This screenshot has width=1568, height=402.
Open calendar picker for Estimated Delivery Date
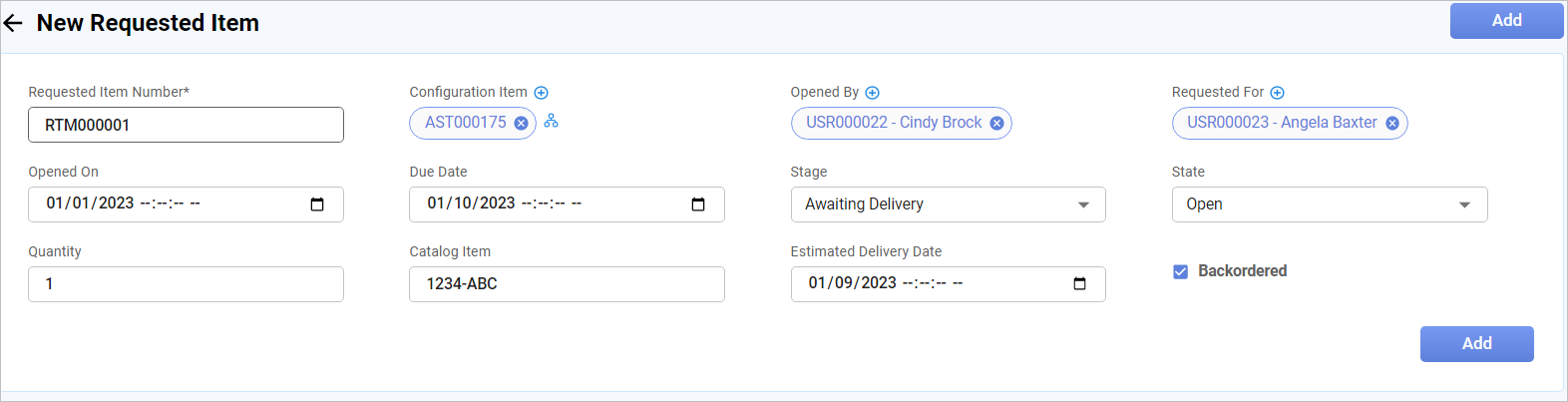1079,284
